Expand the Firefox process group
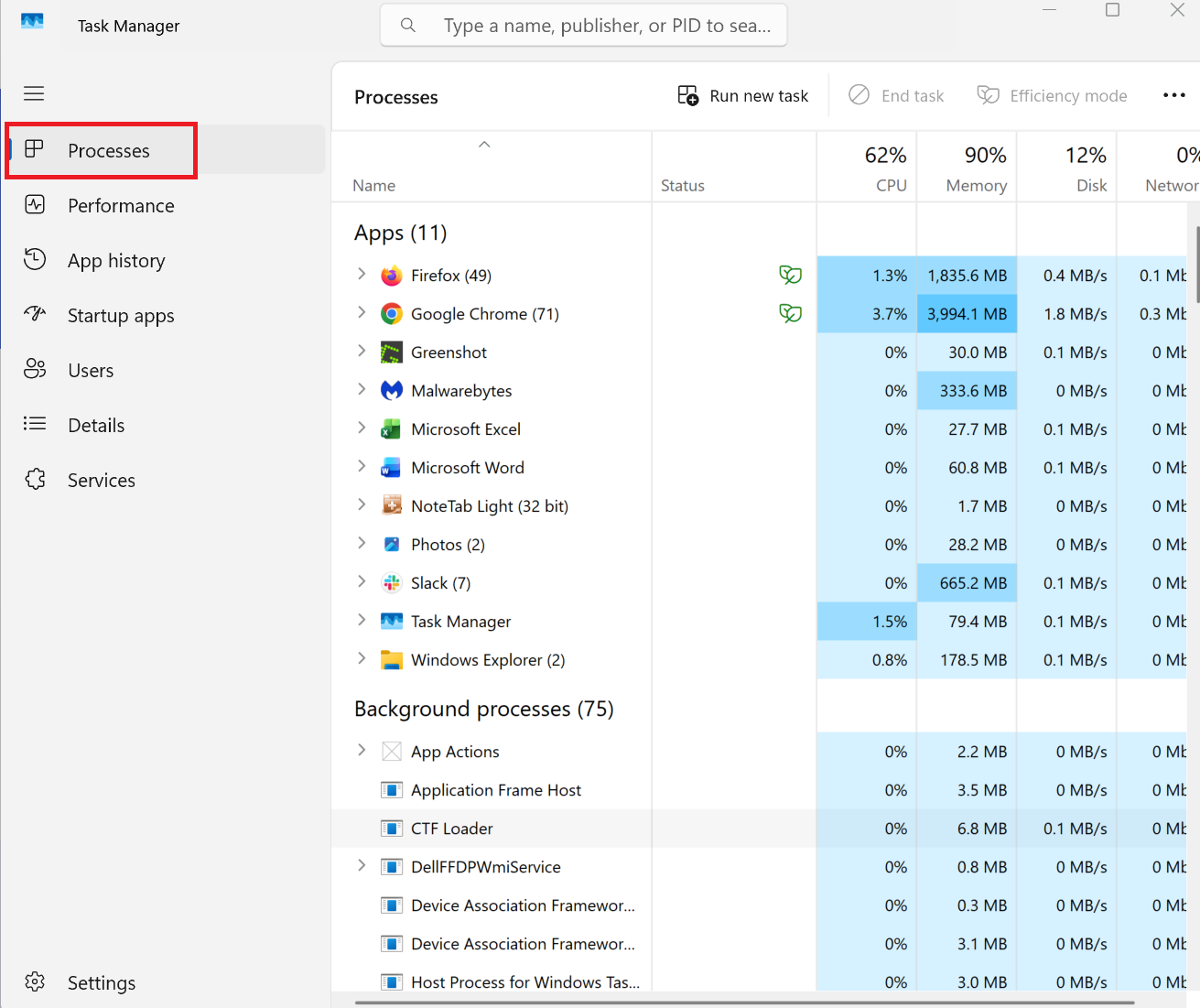The height and width of the screenshot is (1008, 1200). 362,275
